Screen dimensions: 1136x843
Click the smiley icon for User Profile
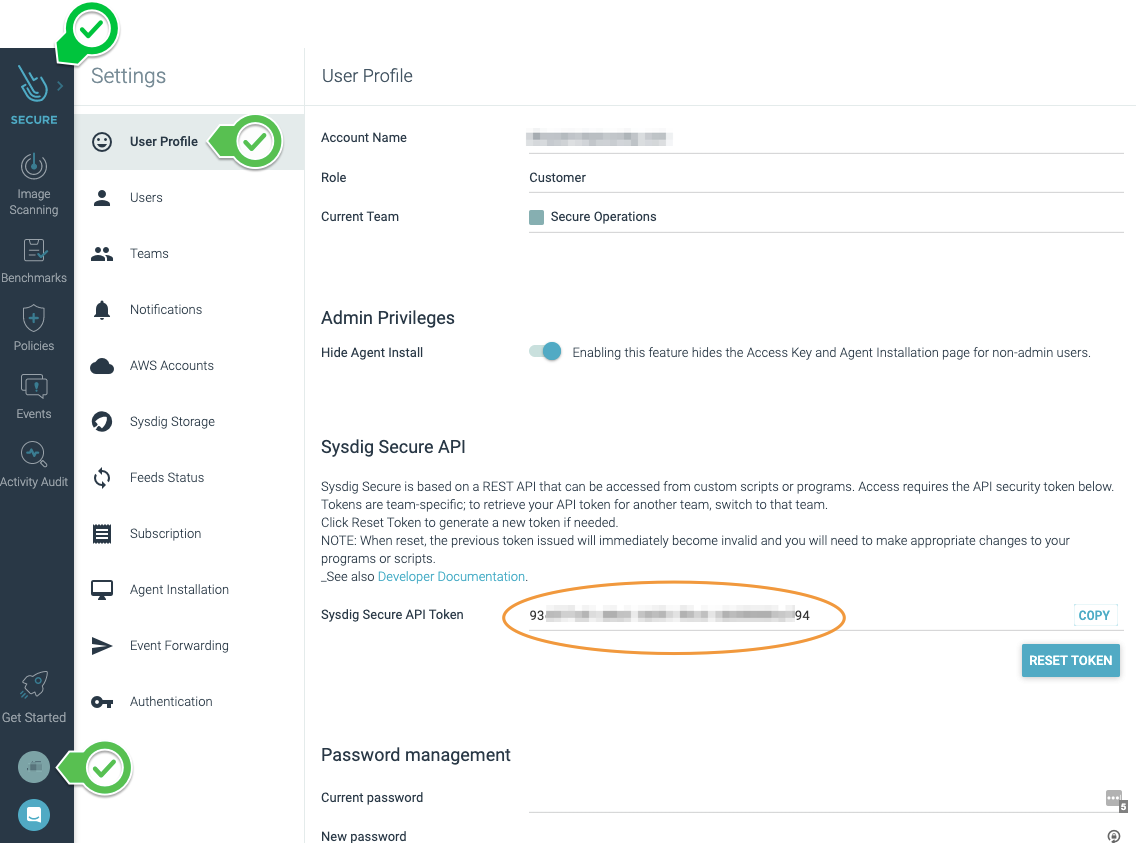102,141
